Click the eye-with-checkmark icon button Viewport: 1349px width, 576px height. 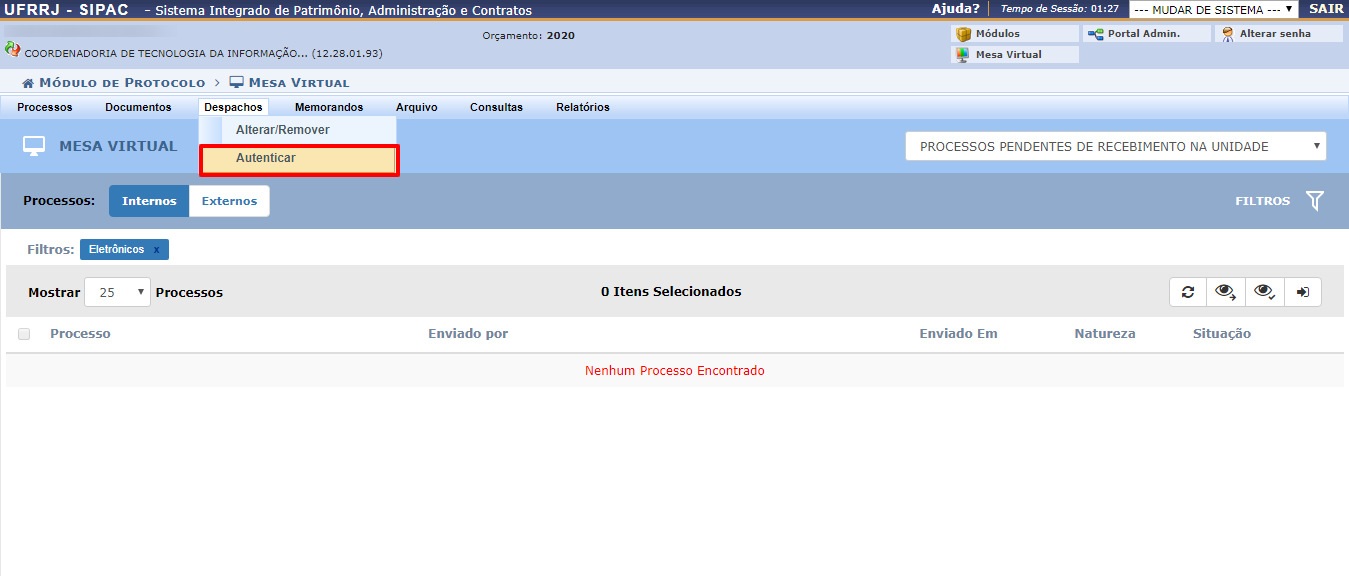(1264, 292)
